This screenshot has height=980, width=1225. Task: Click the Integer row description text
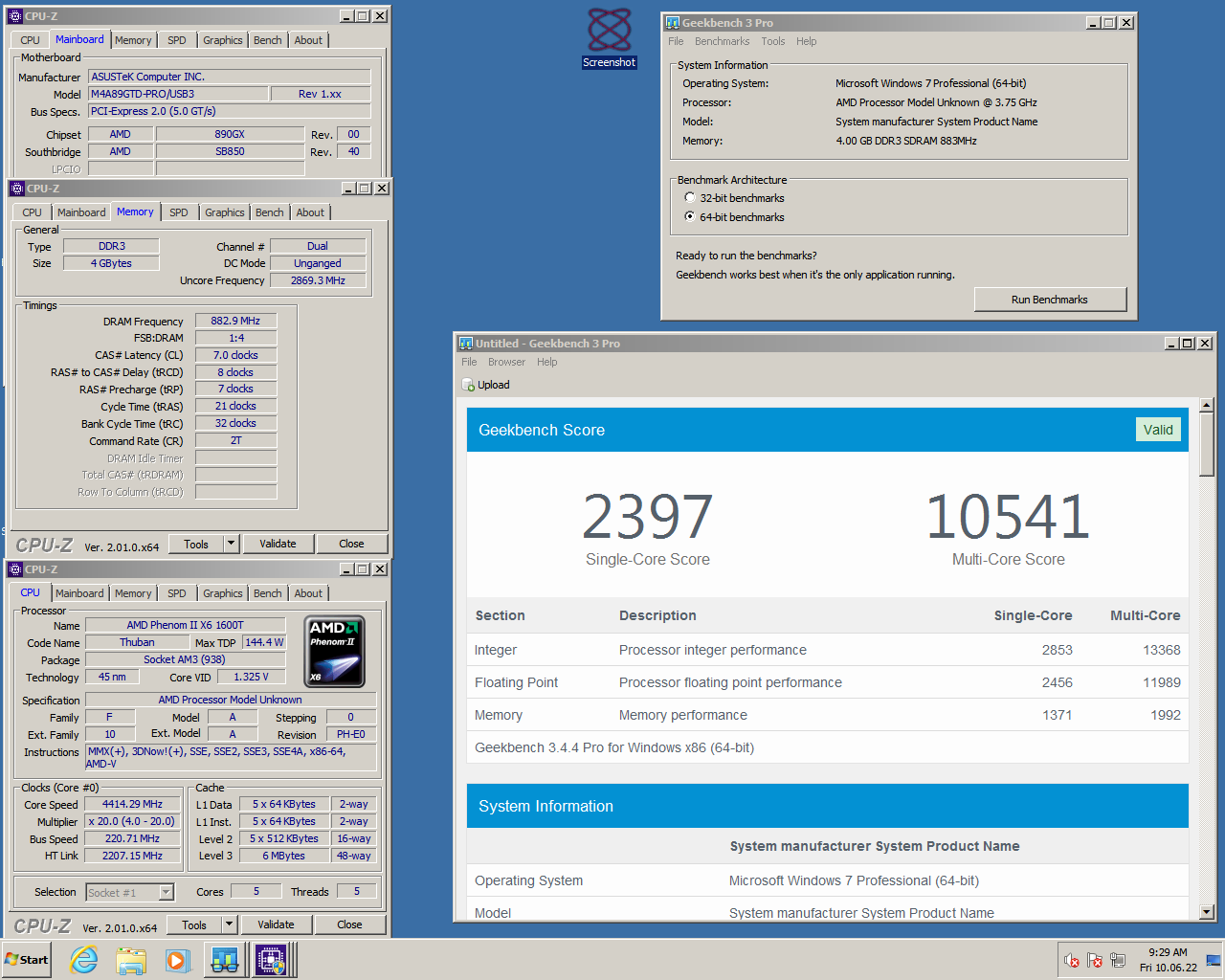coord(712,650)
